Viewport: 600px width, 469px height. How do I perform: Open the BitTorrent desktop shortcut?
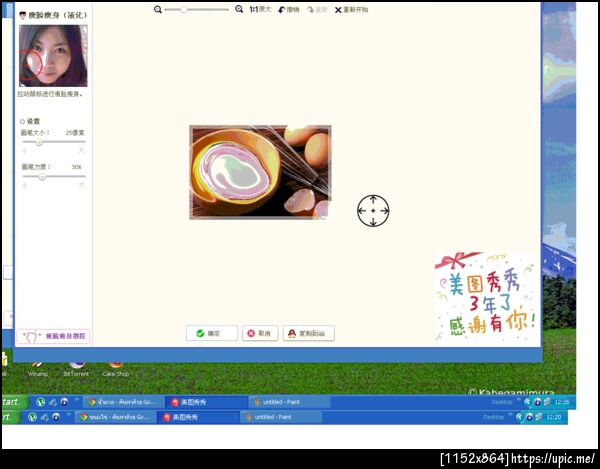(x=76, y=369)
